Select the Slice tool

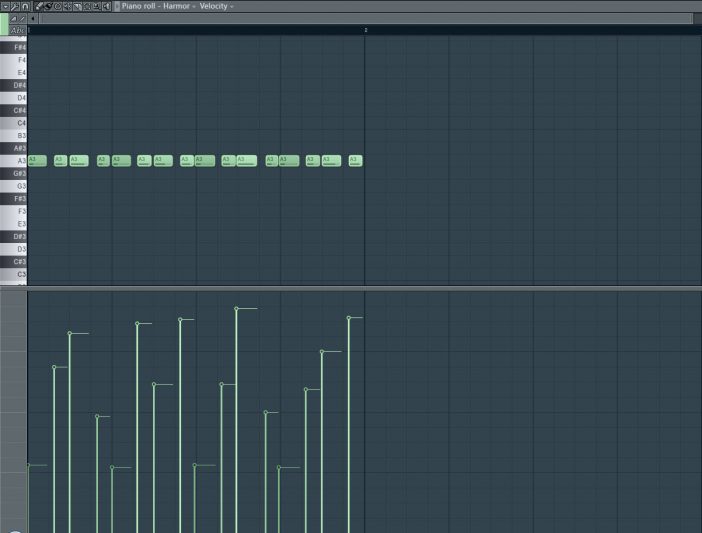[x=77, y=6]
